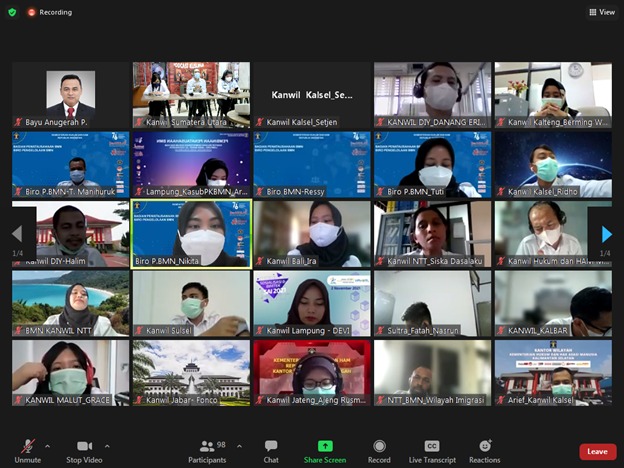Click the green Share Screen icon

pos(325,446)
